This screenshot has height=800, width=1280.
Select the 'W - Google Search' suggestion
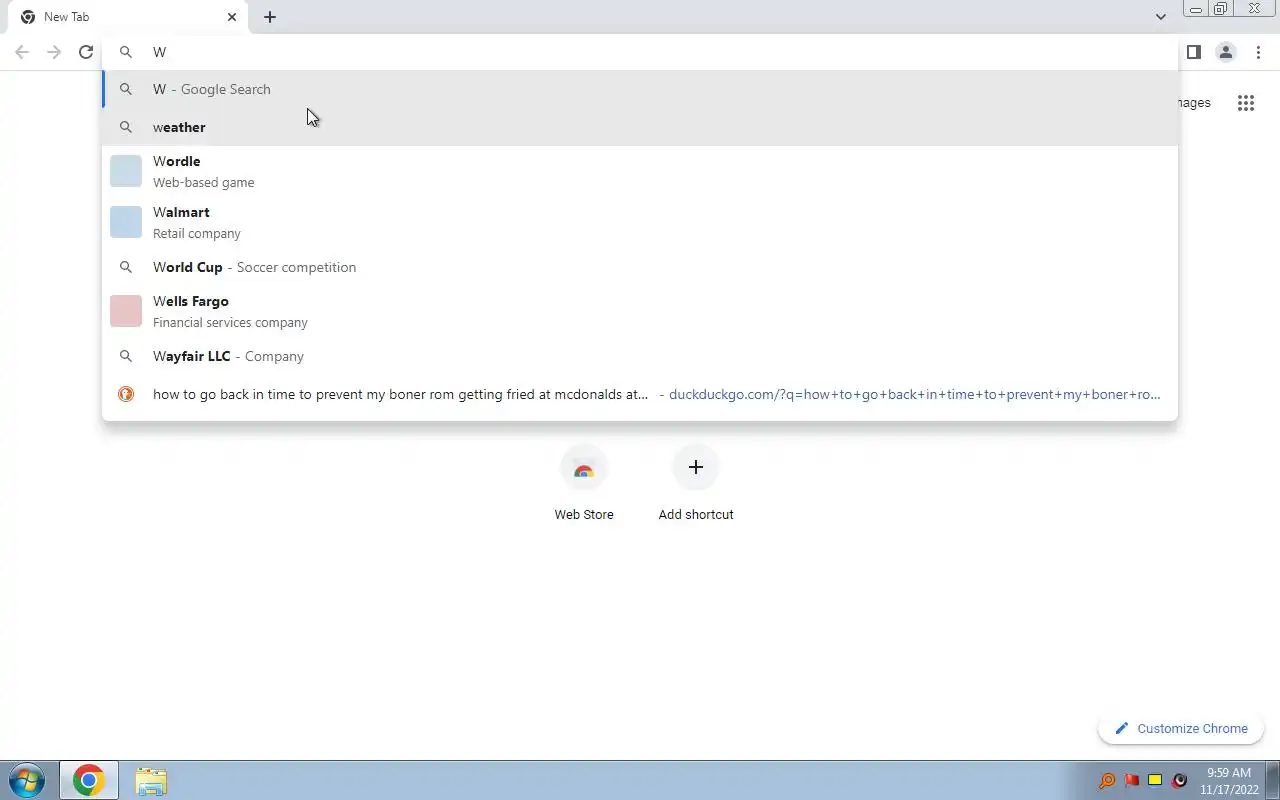click(640, 89)
